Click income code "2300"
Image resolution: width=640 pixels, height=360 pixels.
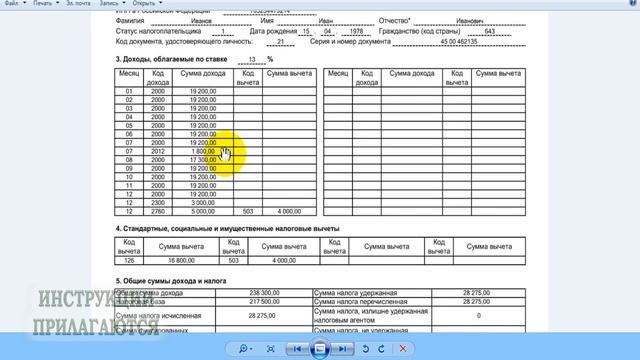(x=158, y=203)
